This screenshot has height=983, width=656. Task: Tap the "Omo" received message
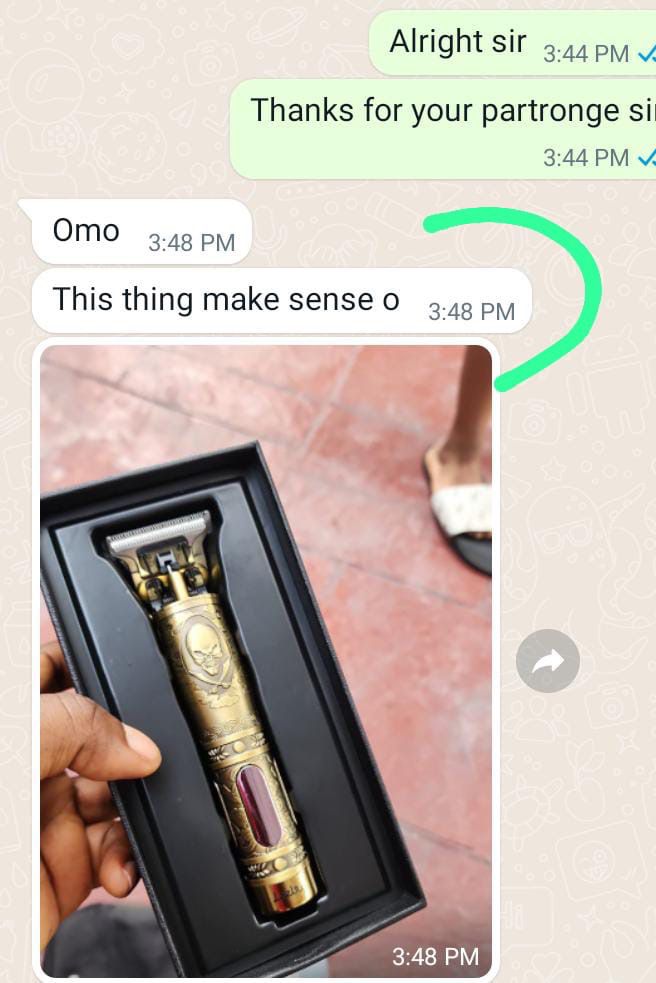(x=142, y=231)
